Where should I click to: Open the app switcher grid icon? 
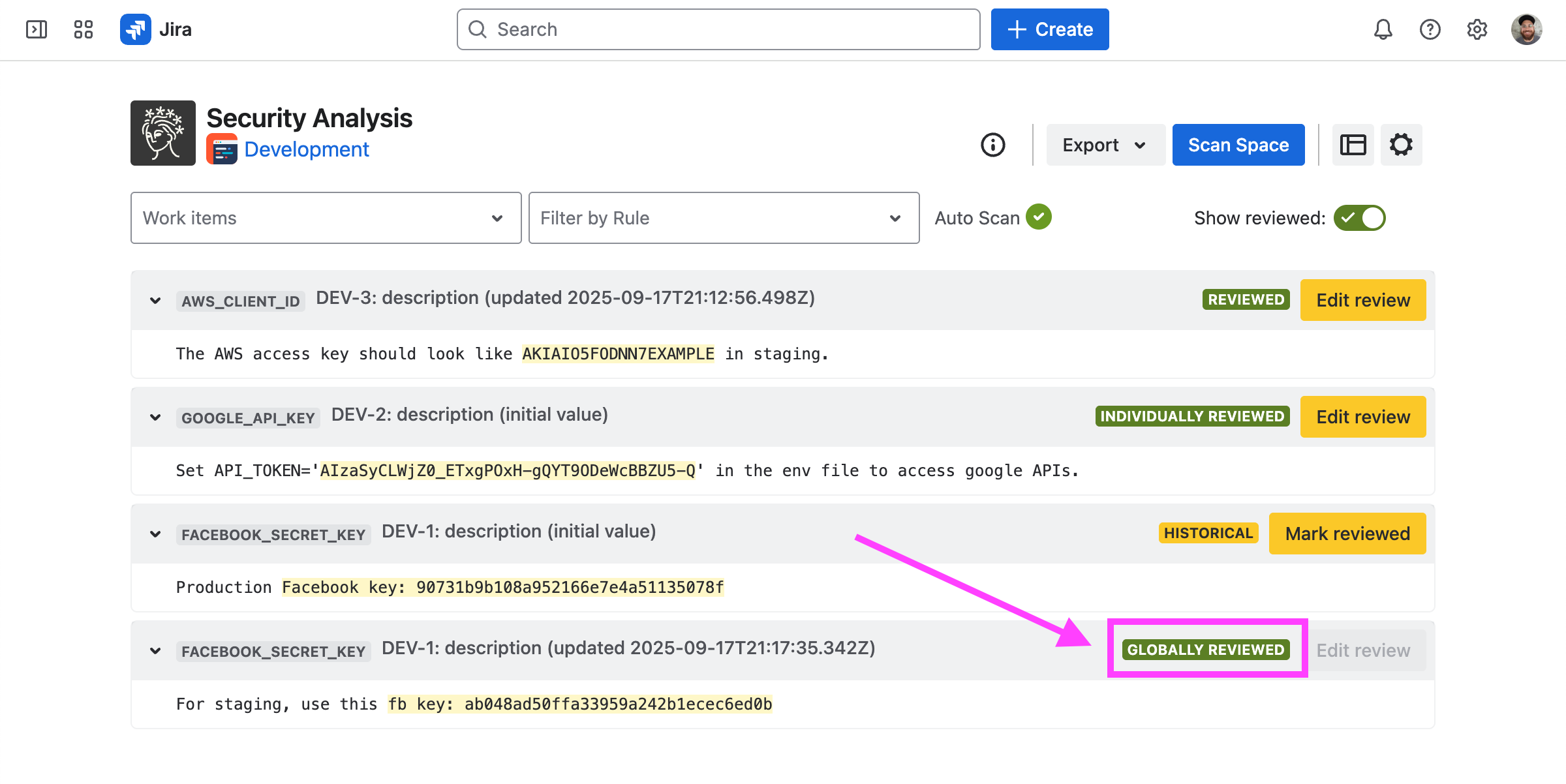click(84, 29)
